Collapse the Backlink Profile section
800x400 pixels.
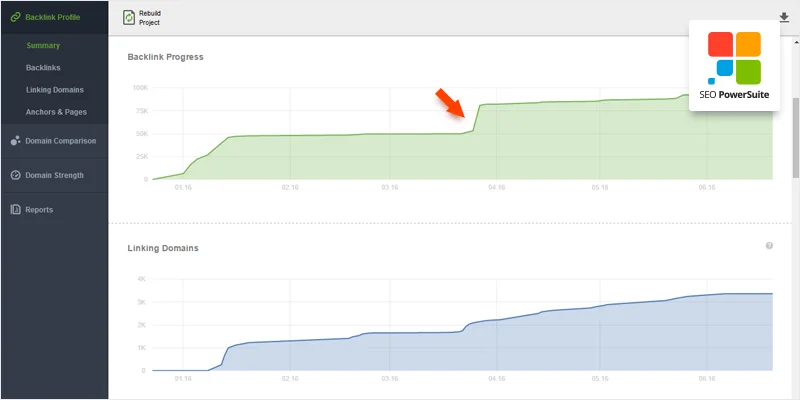56,17
